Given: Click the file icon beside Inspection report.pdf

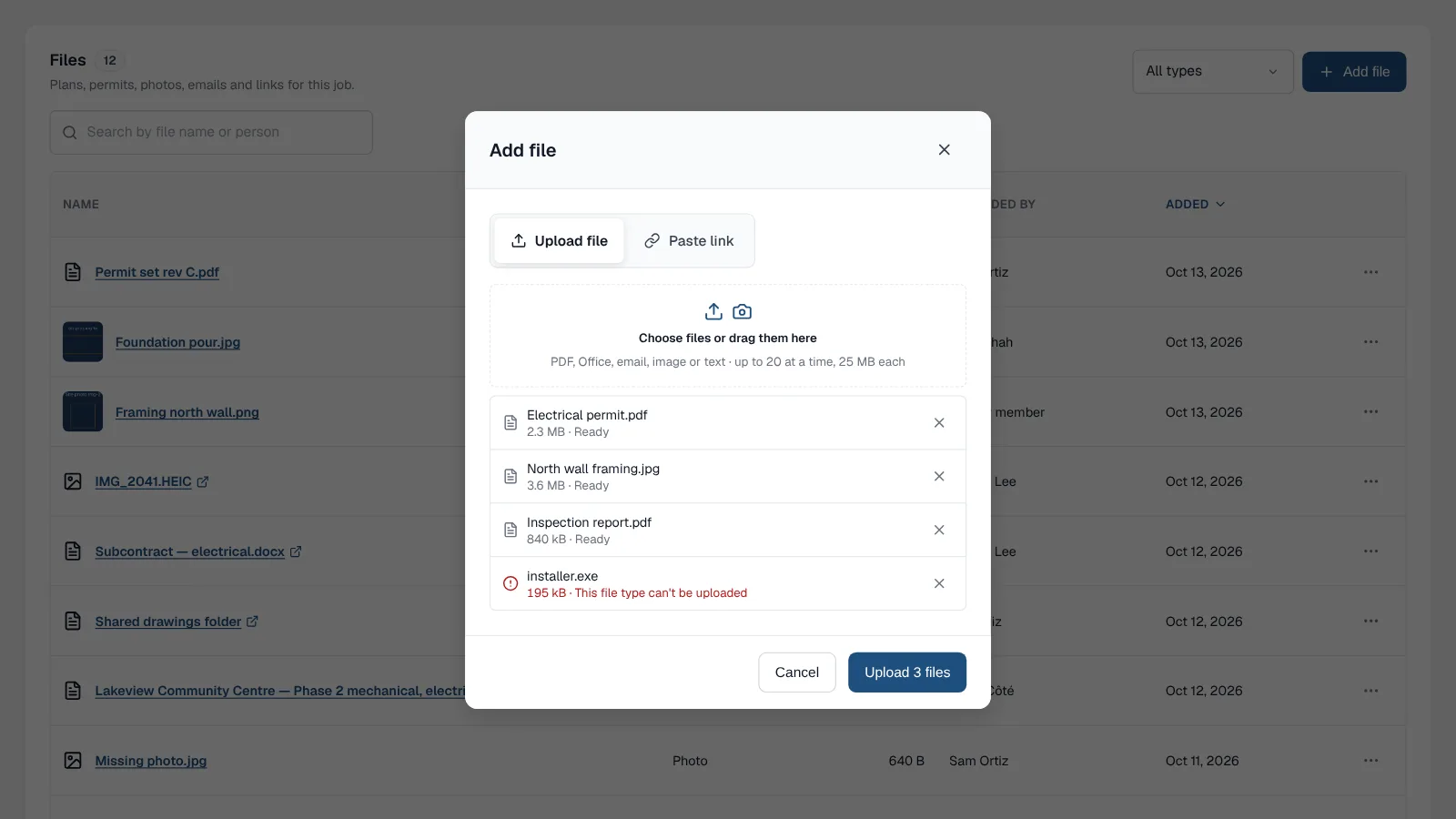Looking at the screenshot, I should [511, 531].
